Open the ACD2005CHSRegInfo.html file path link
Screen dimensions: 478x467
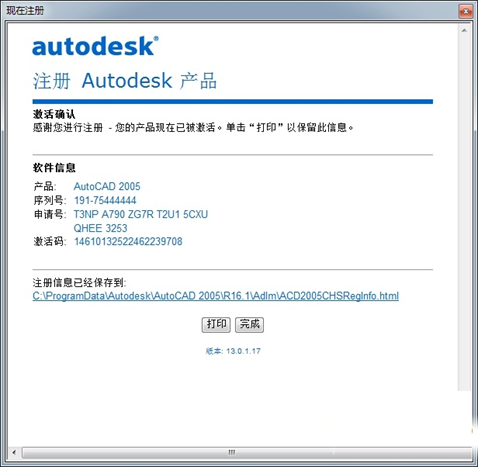pyautogui.click(x=216, y=296)
